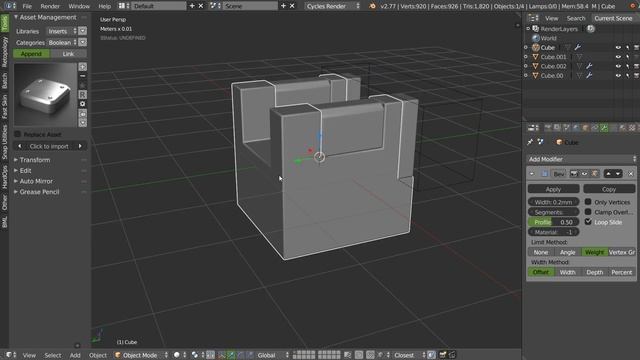Open Cycles Render engine dropdown

333,6
